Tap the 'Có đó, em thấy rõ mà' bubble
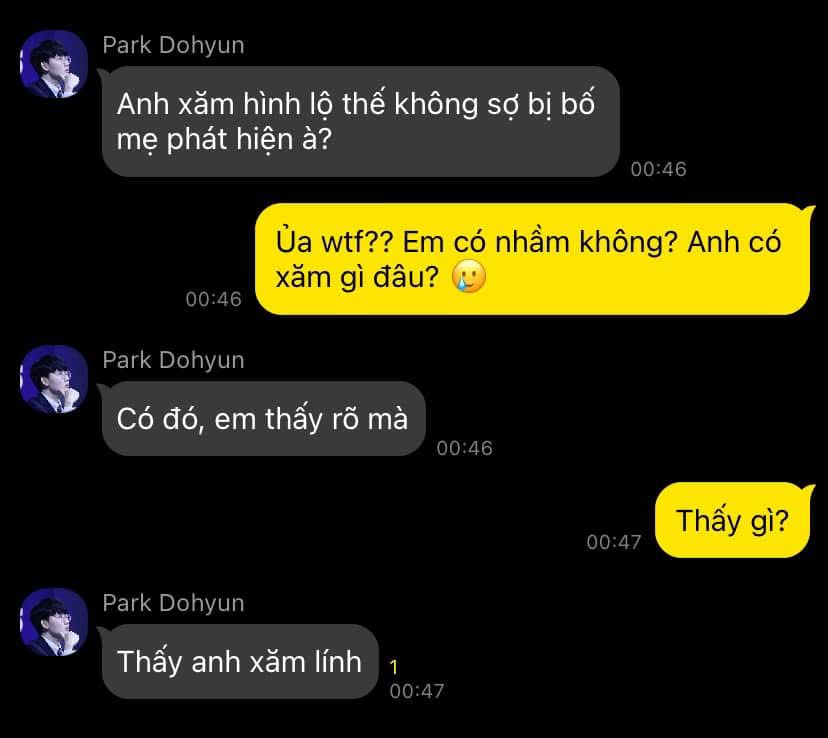Screen dimensions: 828x738 tap(264, 419)
